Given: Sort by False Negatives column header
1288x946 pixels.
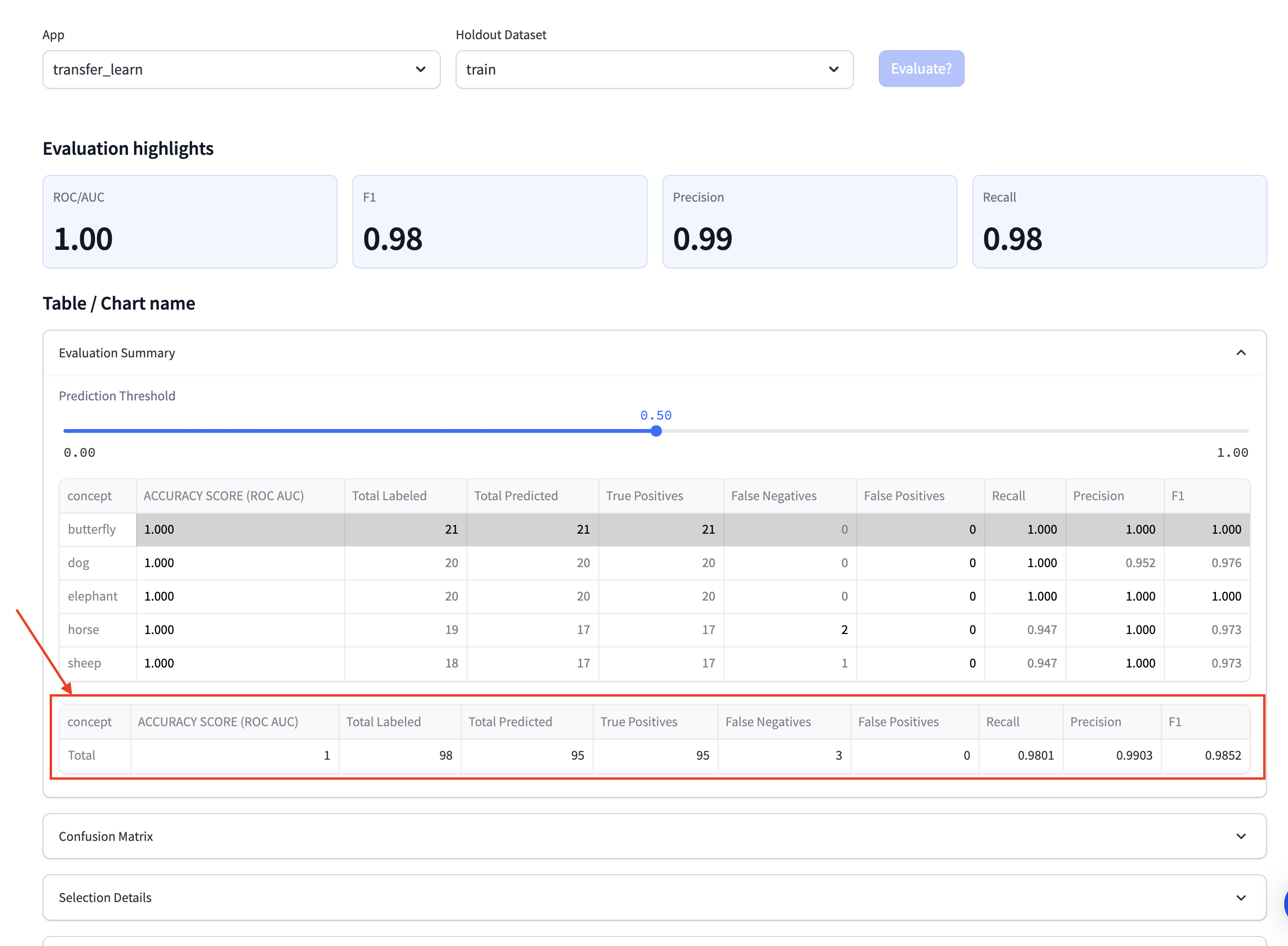Looking at the screenshot, I should [x=773, y=496].
